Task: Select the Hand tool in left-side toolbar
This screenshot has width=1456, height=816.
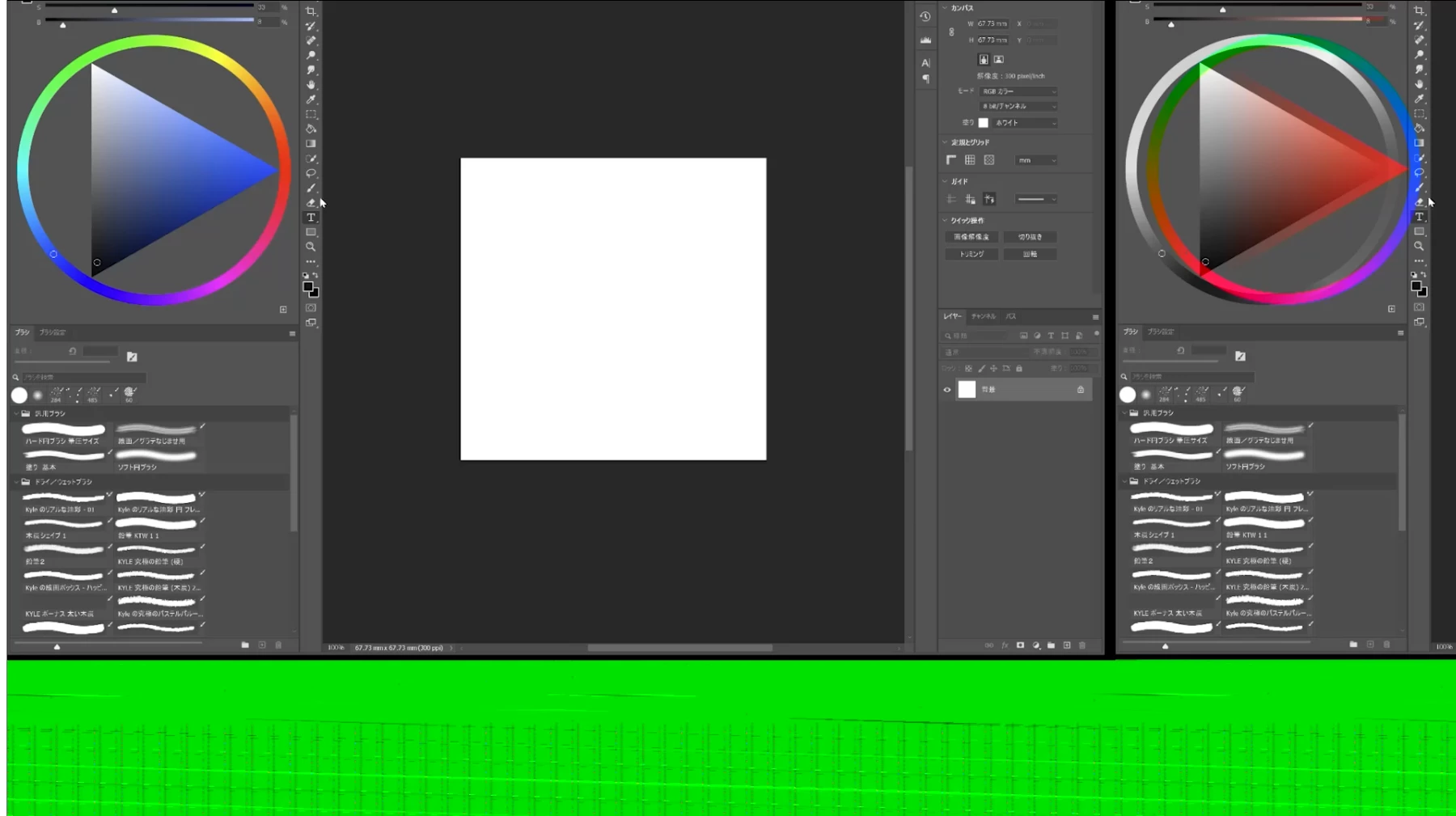Action: (311, 85)
